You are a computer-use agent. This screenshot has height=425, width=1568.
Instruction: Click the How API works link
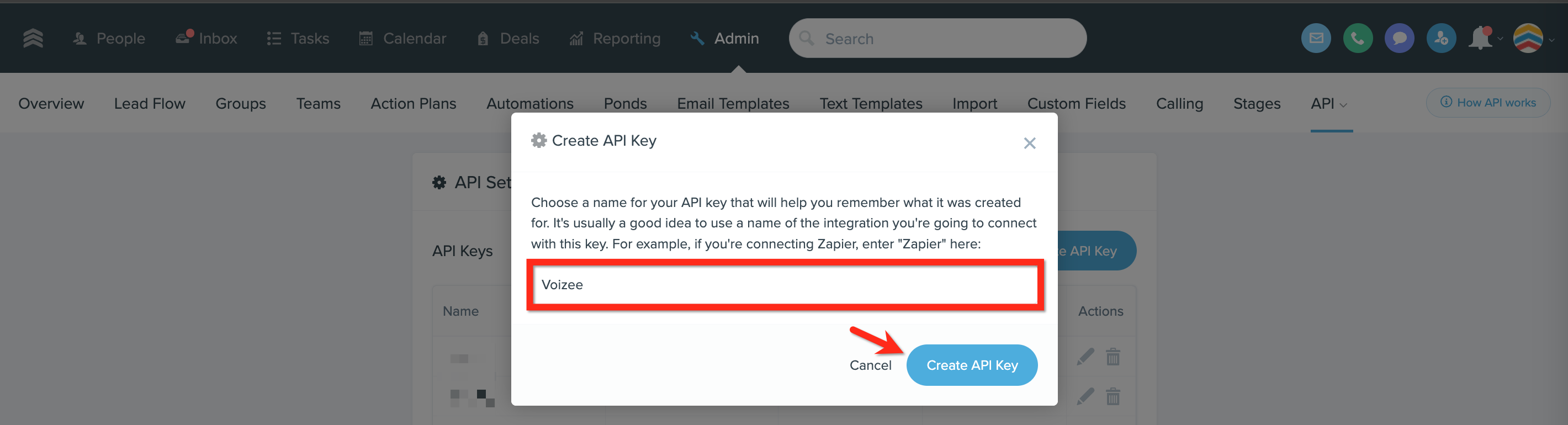pos(1487,103)
